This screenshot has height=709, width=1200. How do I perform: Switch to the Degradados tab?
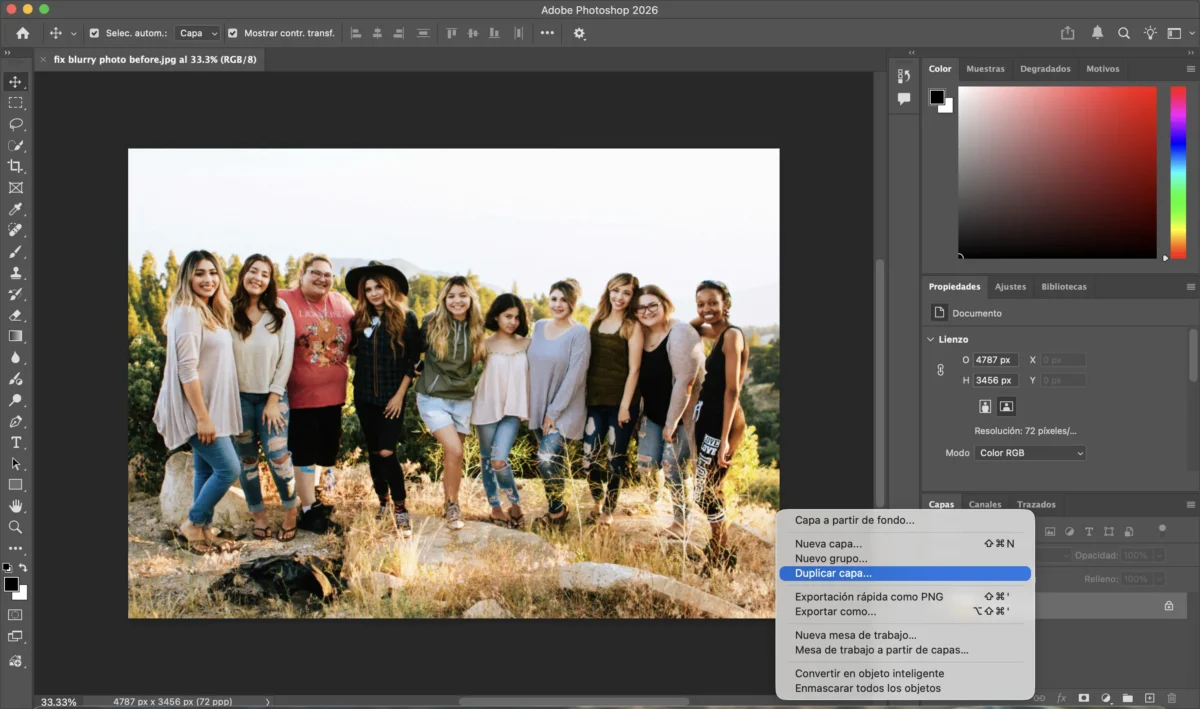[x=1045, y=69]
